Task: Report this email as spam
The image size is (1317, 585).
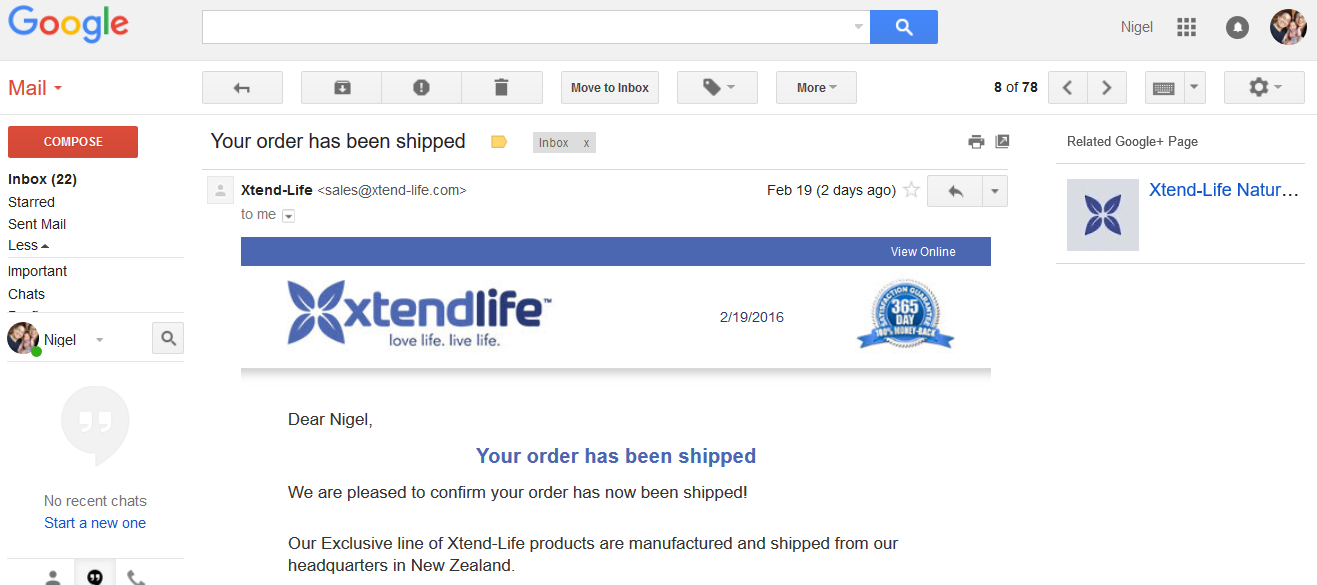Action: point(421,88)
